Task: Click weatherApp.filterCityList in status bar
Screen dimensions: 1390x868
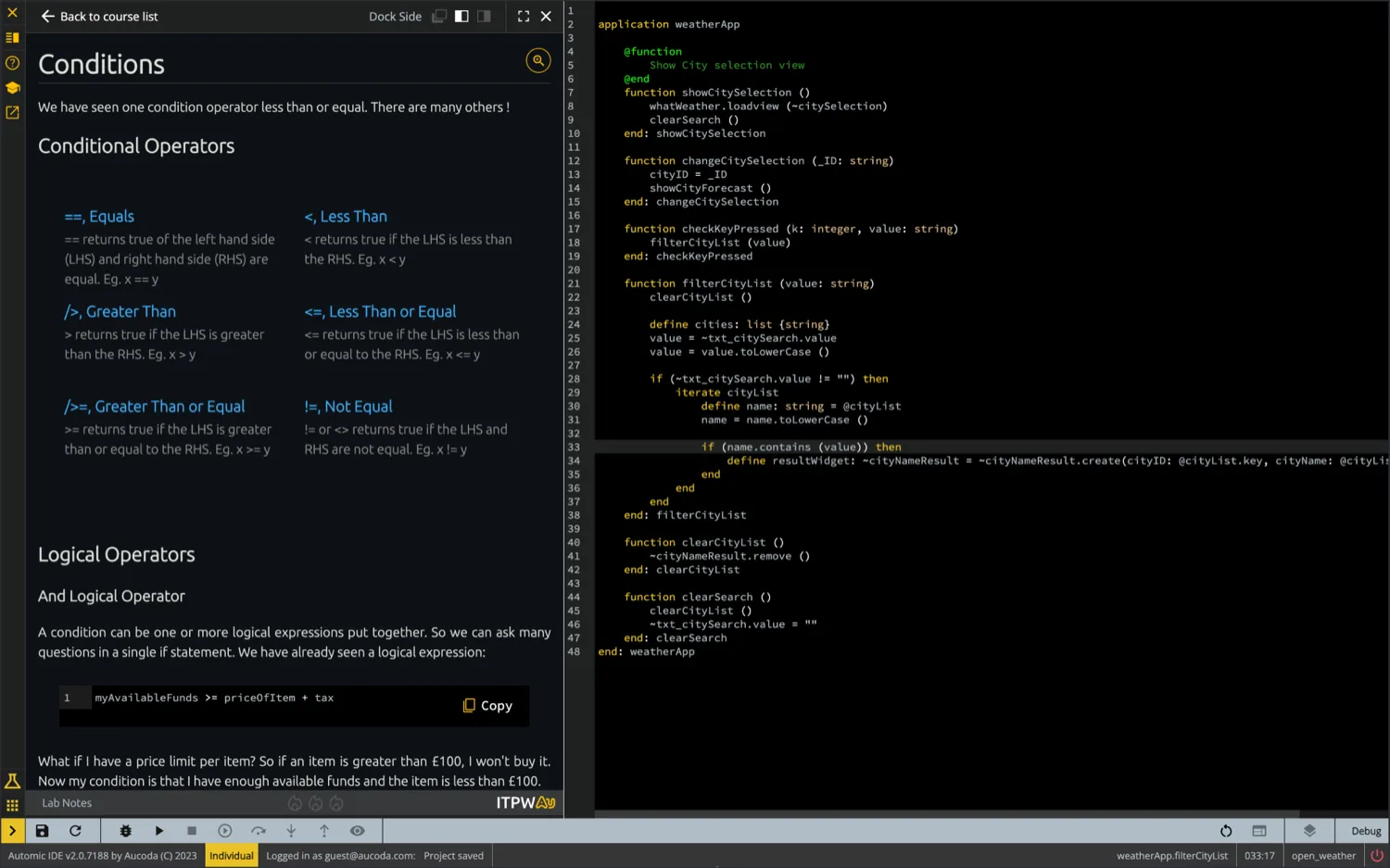Action: pyautogui.click(x=1172, y=856)
